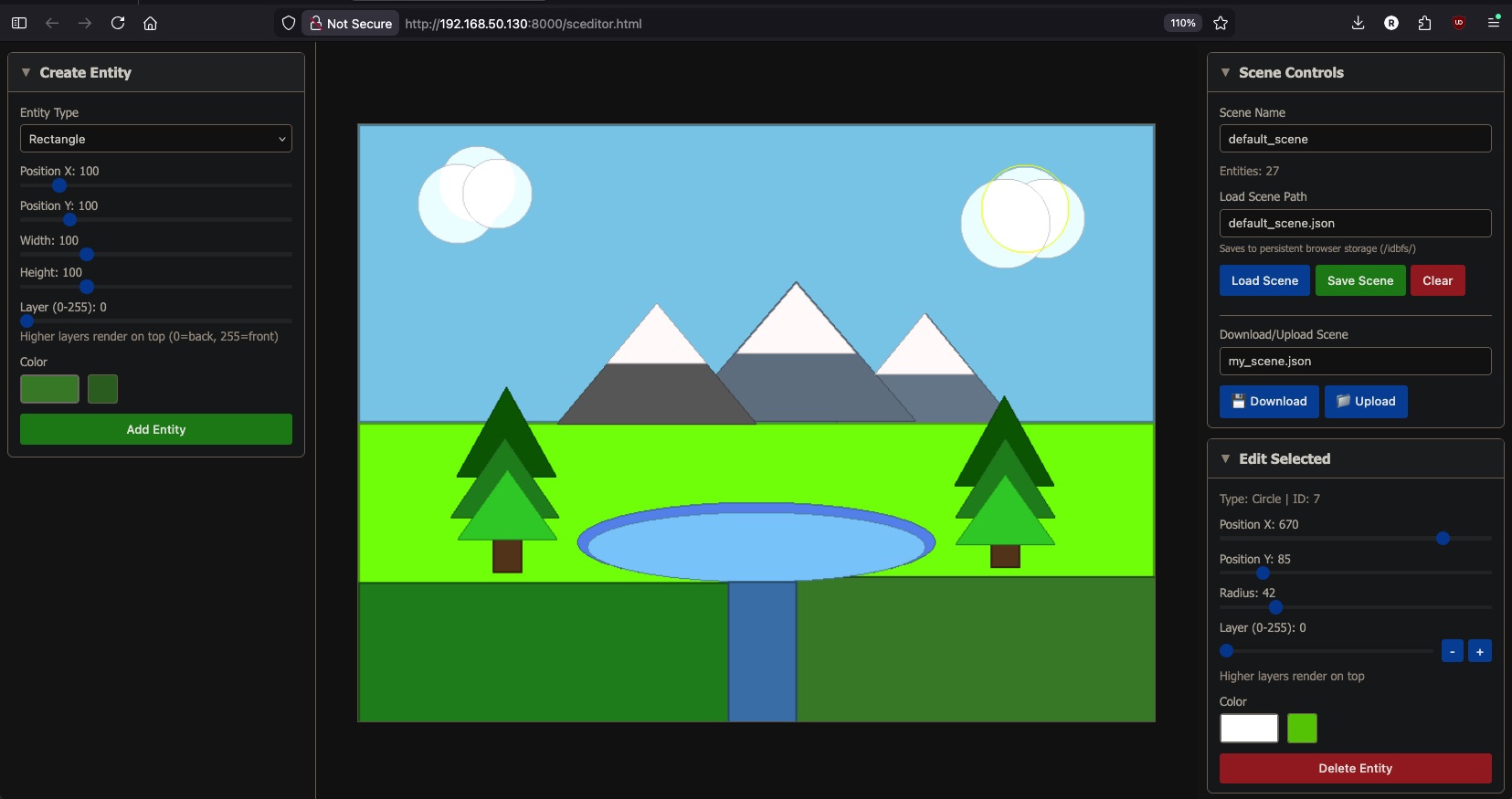
Task: Edit the my_scene.json filename field
Action: coord(1355,362)
